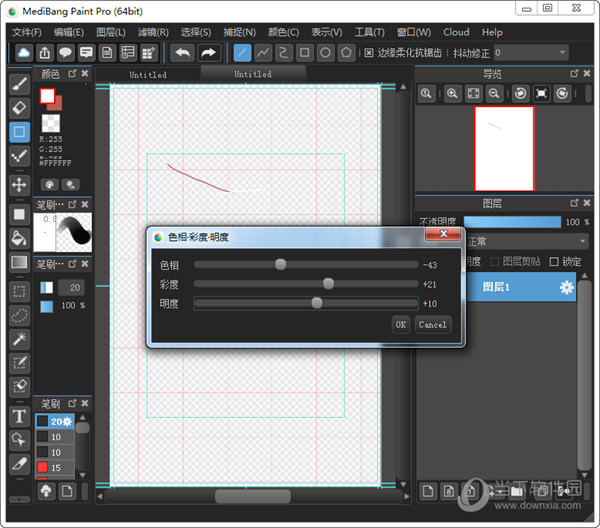Screen dimensions: 600x528
Task: Switch to the first Untitled tab
Action: 148,75
